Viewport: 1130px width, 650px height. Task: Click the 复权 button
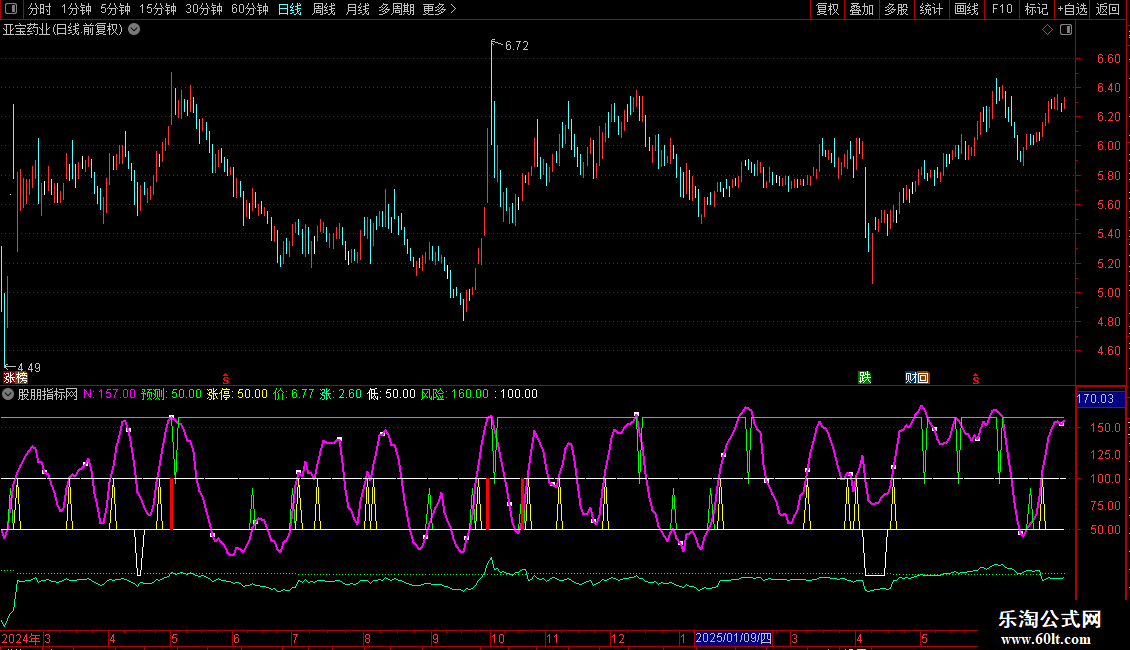tap(827, 9)
